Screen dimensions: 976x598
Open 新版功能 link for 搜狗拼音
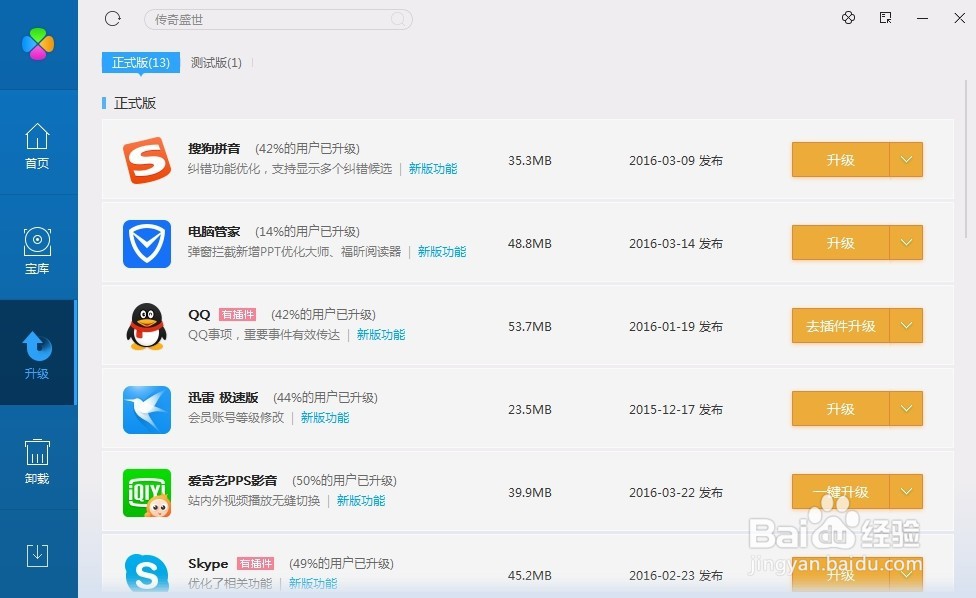(433, 169)
